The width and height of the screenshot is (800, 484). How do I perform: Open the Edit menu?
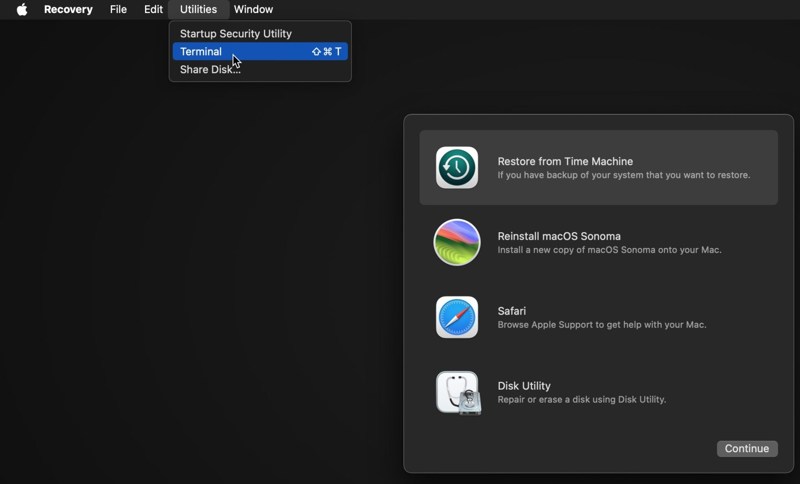pyautogui.click(x=153, y=9)
